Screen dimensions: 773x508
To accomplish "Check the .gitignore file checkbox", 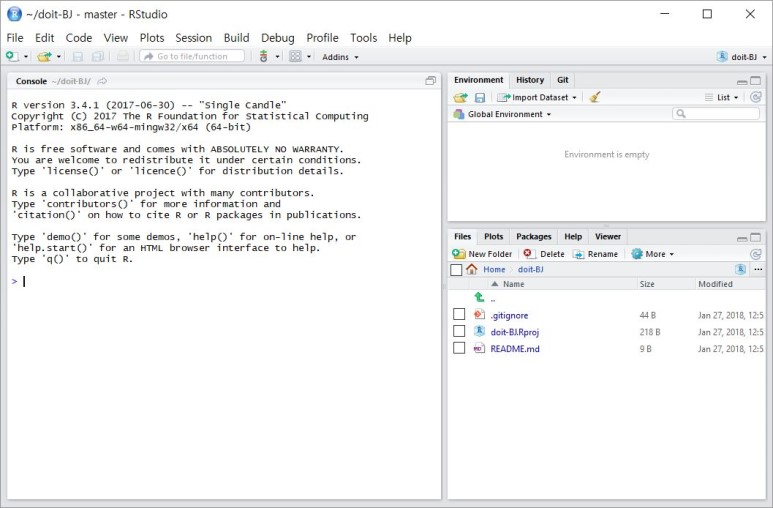I will click(x=459, y=314).
